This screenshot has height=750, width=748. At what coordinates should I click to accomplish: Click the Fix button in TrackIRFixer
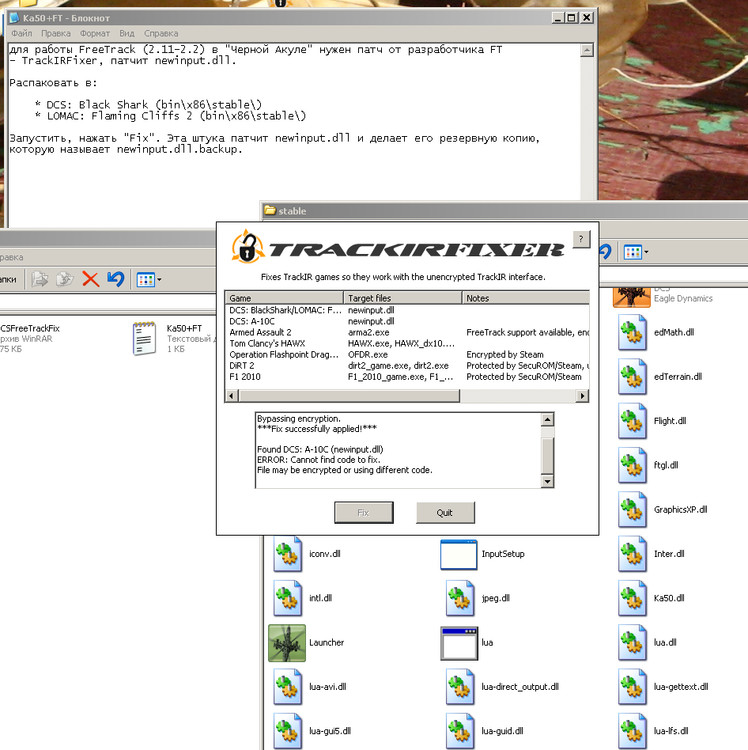click(x=363, y=513)
